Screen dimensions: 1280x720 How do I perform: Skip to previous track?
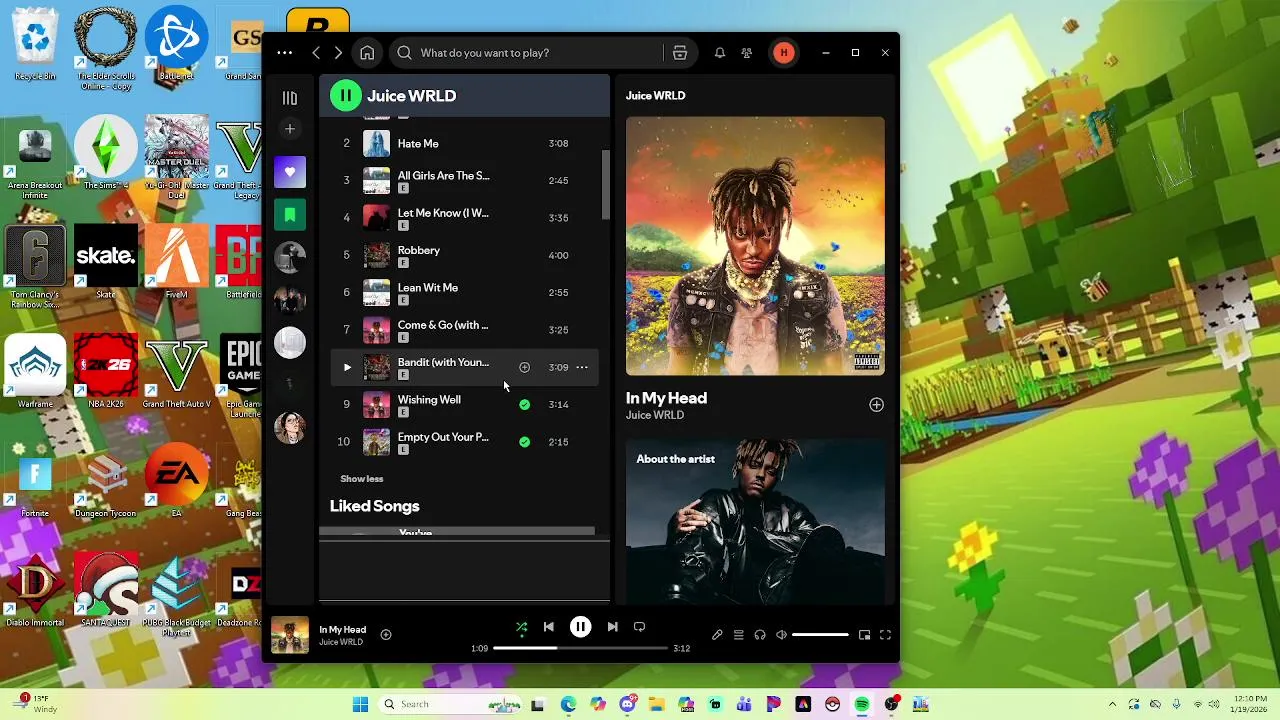[548, 627]
